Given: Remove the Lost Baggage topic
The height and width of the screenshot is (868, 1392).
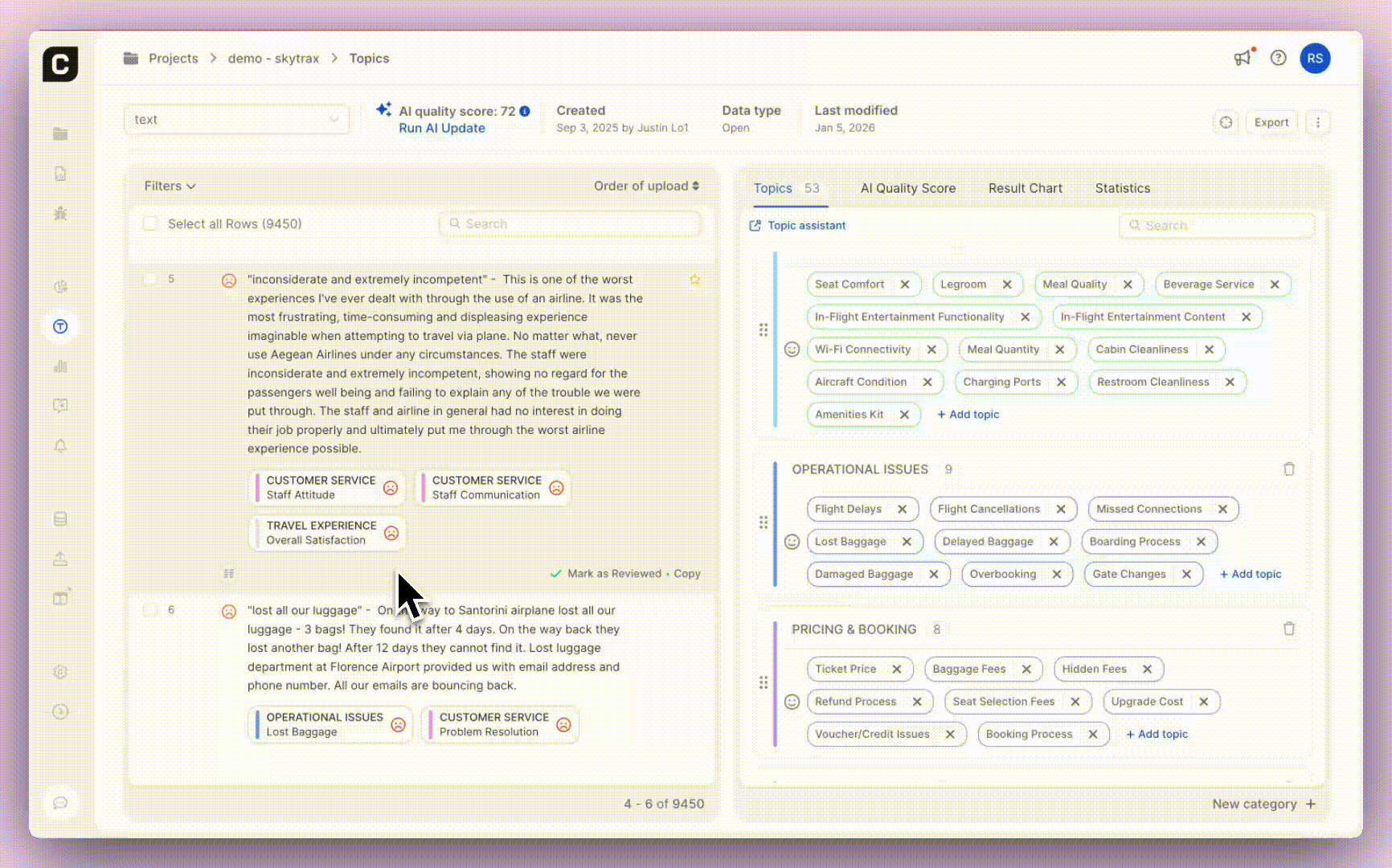Looking at the screenshot, I should point(907,542).
